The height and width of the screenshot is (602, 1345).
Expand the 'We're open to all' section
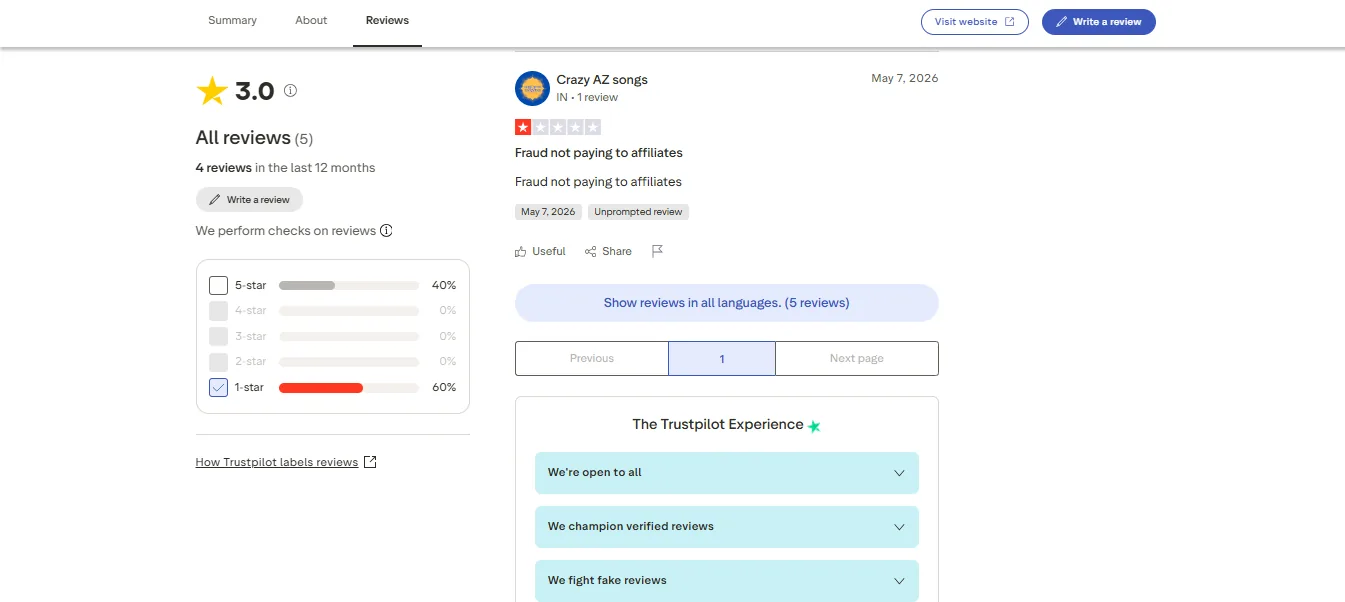pos(727,473)
